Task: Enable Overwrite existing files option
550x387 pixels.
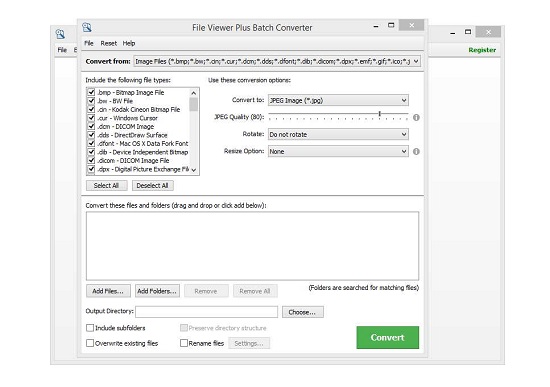Action: click(90, 343)
